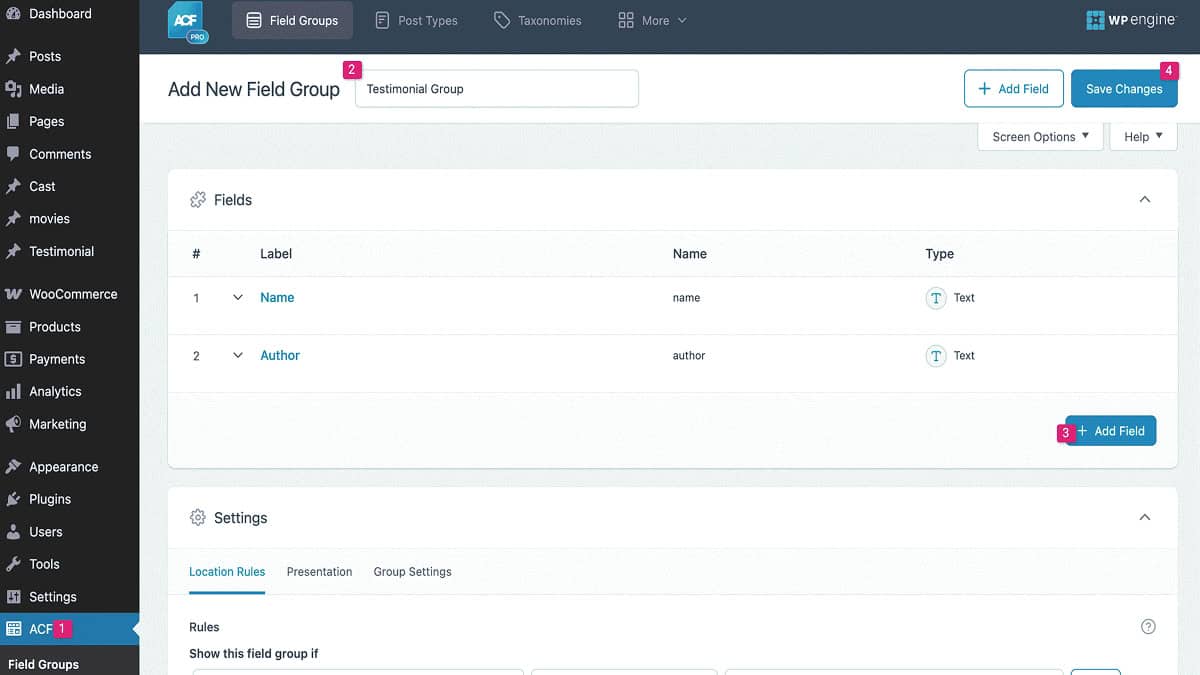
Task: Click the '#' column header
Action: (196, 254)
